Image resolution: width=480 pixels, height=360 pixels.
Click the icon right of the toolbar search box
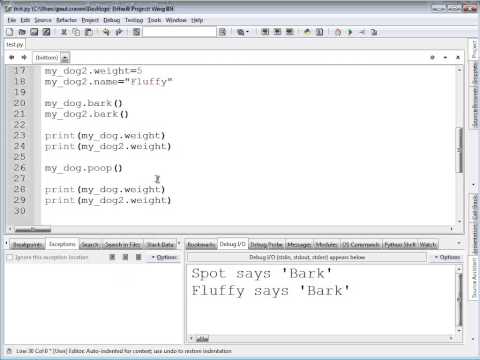(223, 32)
